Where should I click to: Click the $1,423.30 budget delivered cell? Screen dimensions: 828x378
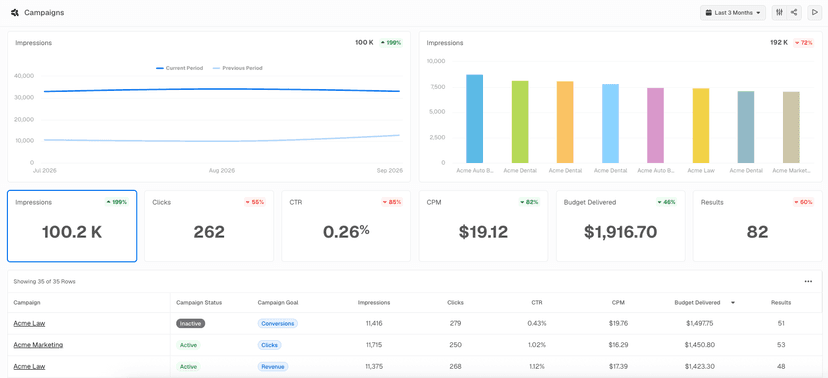point(700,366)
